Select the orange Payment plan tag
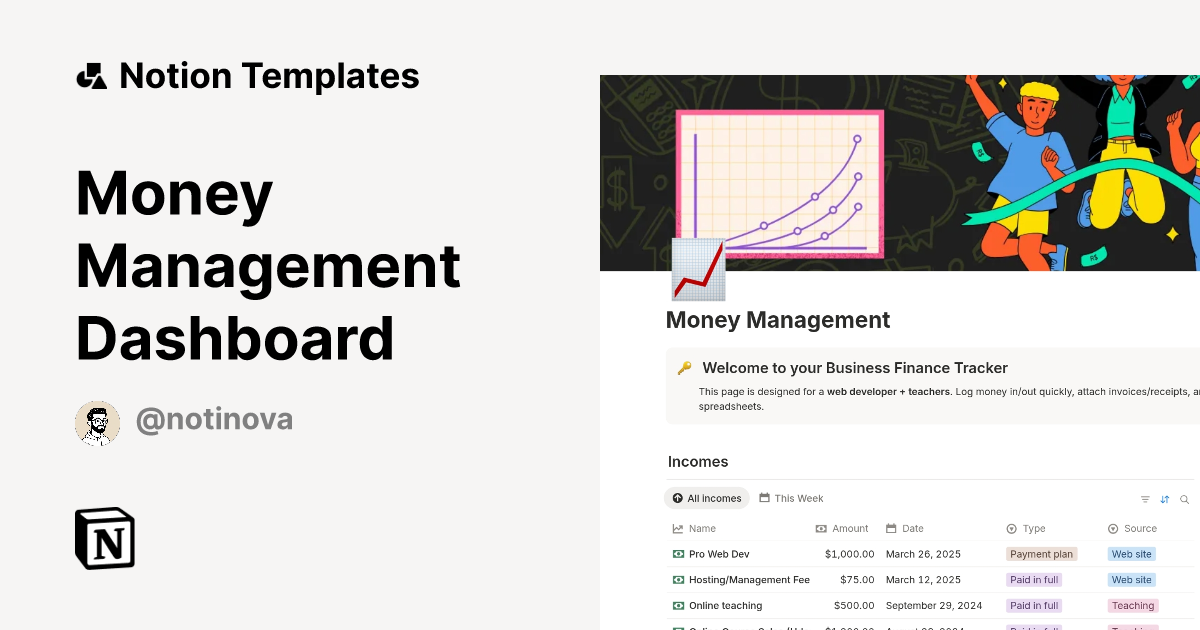 (1042, 554)
